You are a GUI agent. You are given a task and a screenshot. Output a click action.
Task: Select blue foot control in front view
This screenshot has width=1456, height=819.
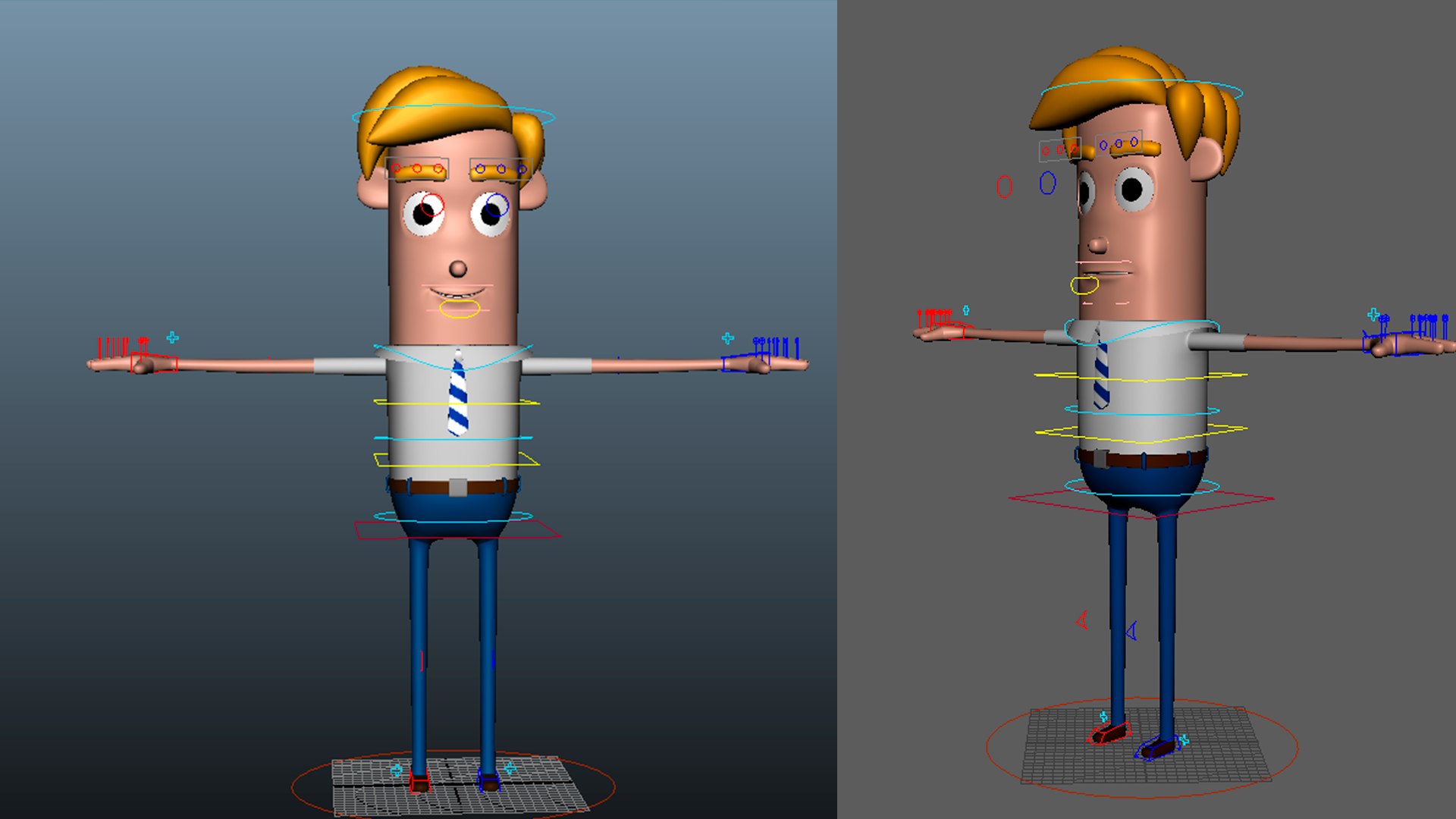point(488,781)
